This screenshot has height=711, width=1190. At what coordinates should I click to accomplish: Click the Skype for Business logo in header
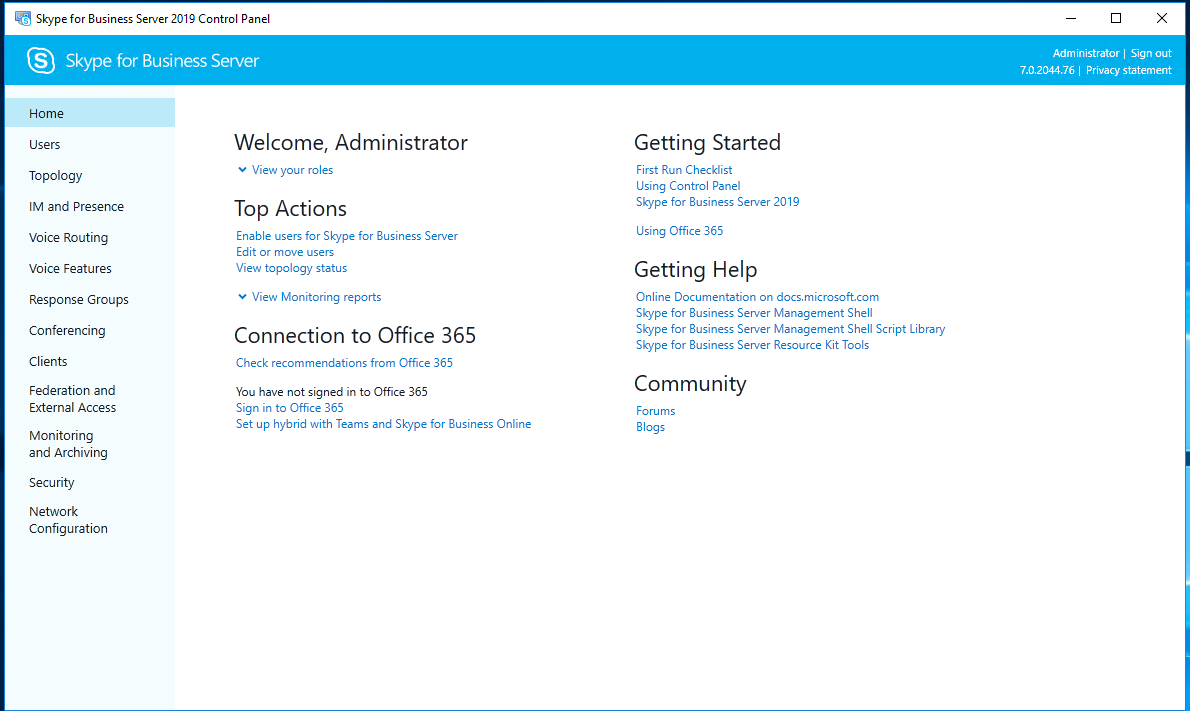pyautogui.click(x=41, y=60)
